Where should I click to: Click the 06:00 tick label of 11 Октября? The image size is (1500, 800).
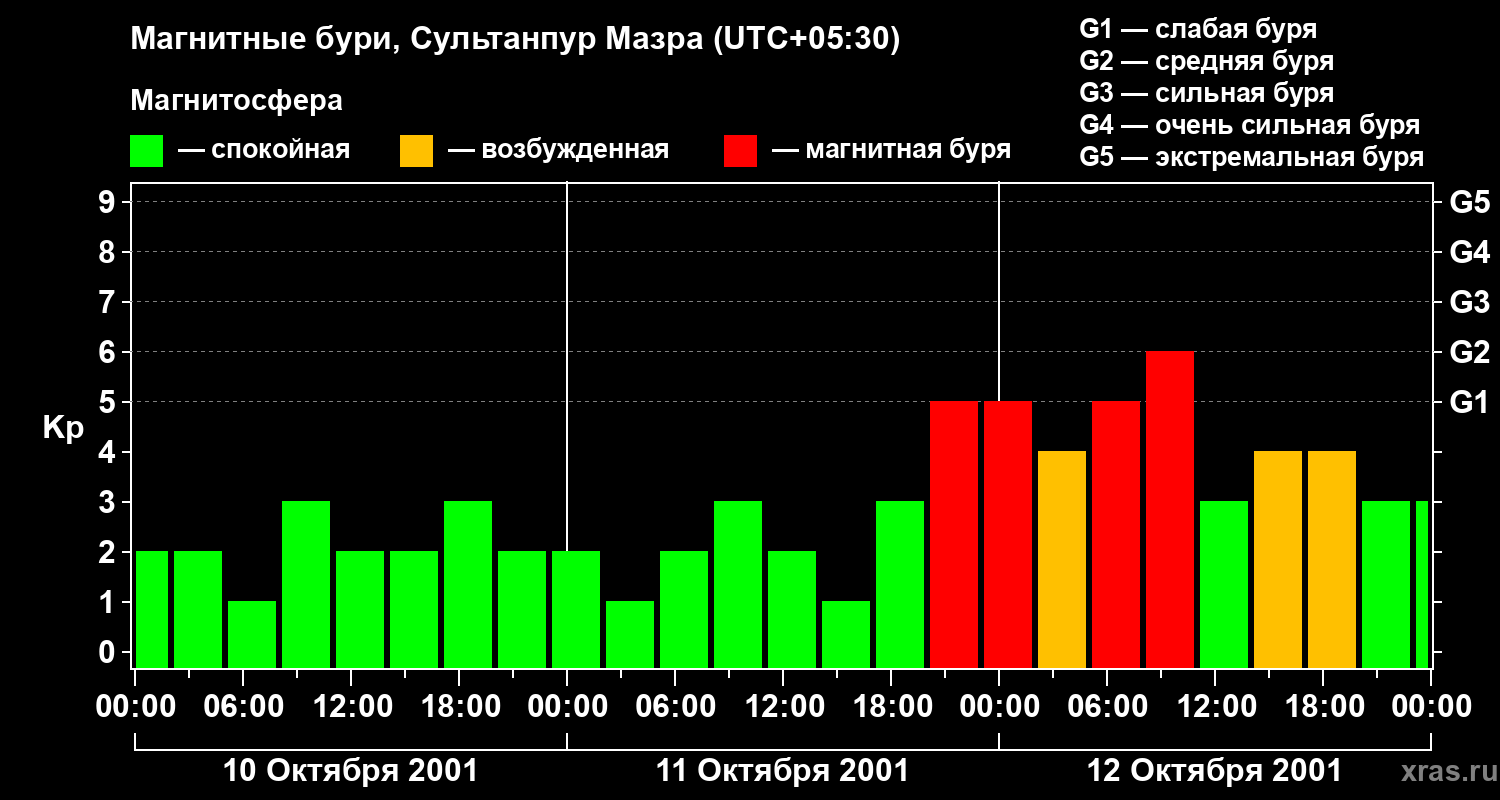(675, 706)
